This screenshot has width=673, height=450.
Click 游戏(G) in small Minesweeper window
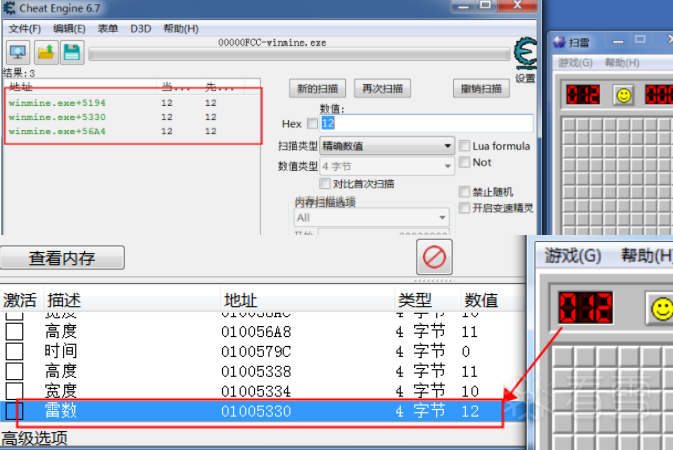coord(575,63)
